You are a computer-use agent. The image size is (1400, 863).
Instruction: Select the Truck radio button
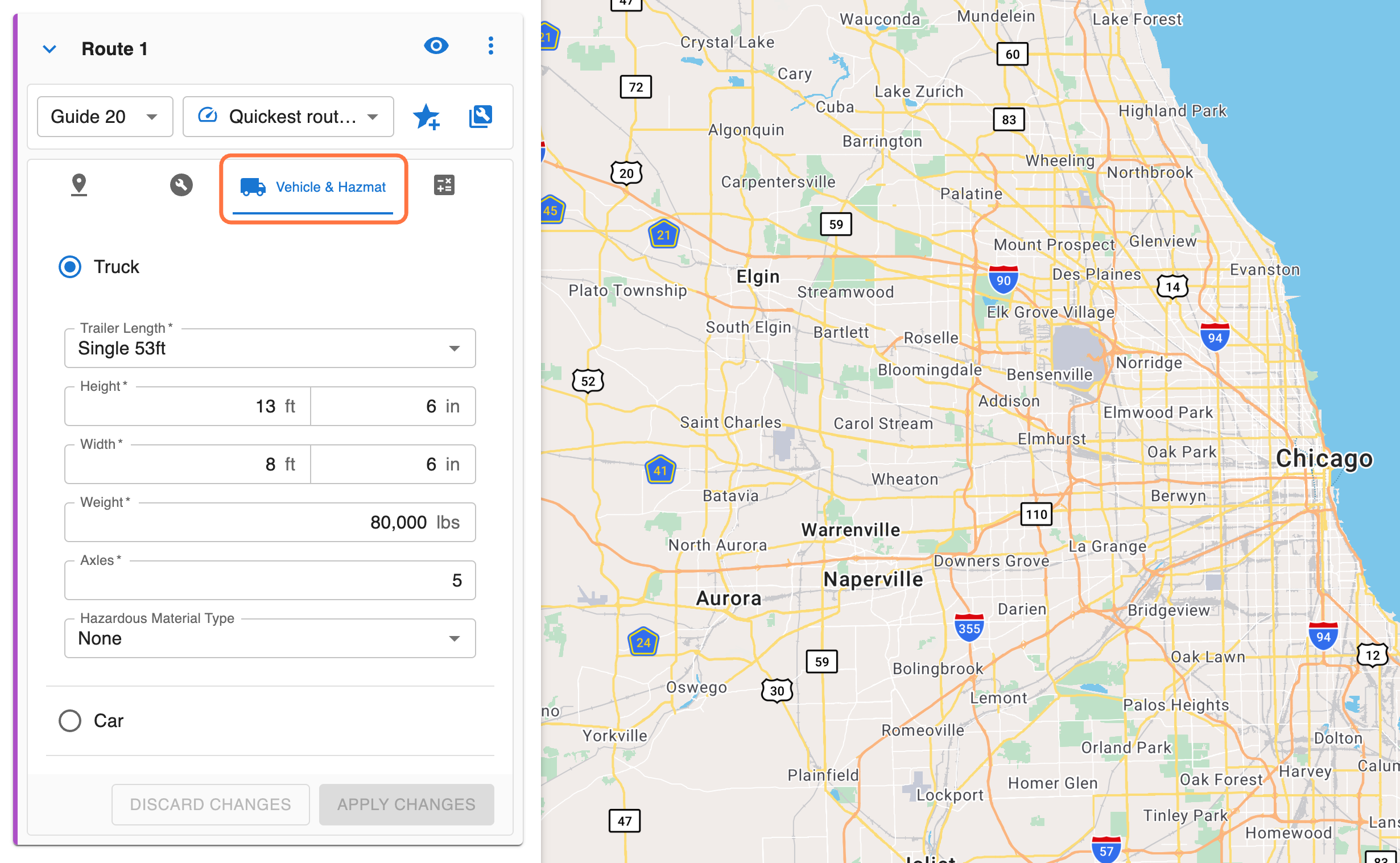(x=70, y=267)
